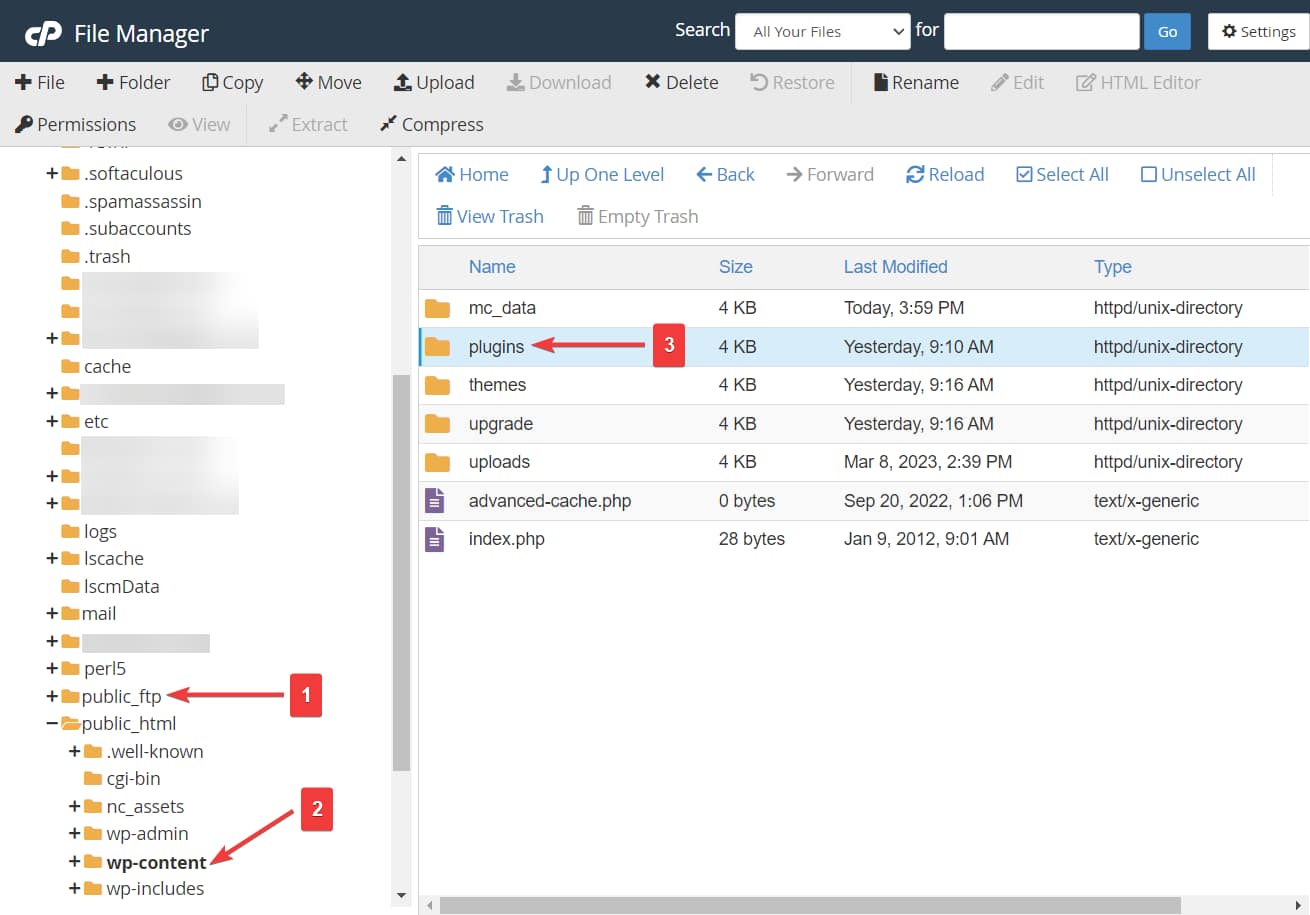Create a new file using the File icon
This screenshot has width=1310, height=915.
pyautogui.click(x=39, y=82)
